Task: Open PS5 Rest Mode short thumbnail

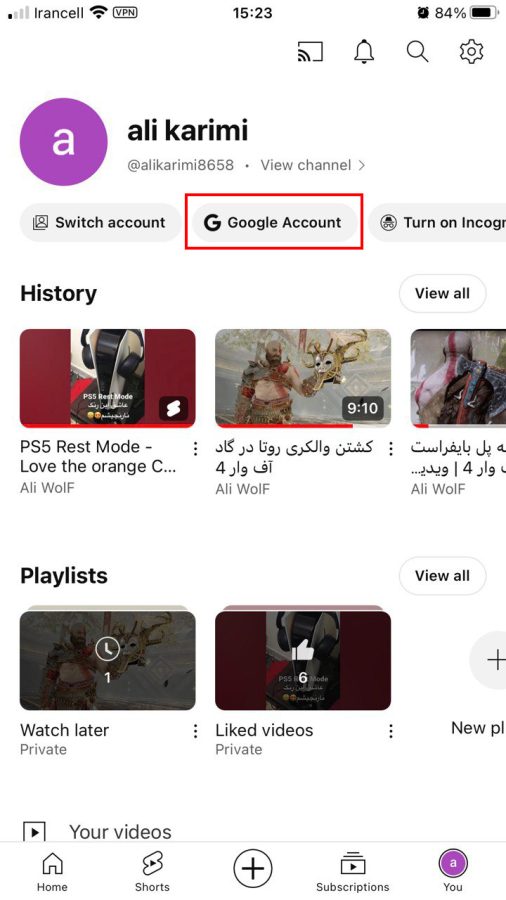Action: click(x=107, y=378)
